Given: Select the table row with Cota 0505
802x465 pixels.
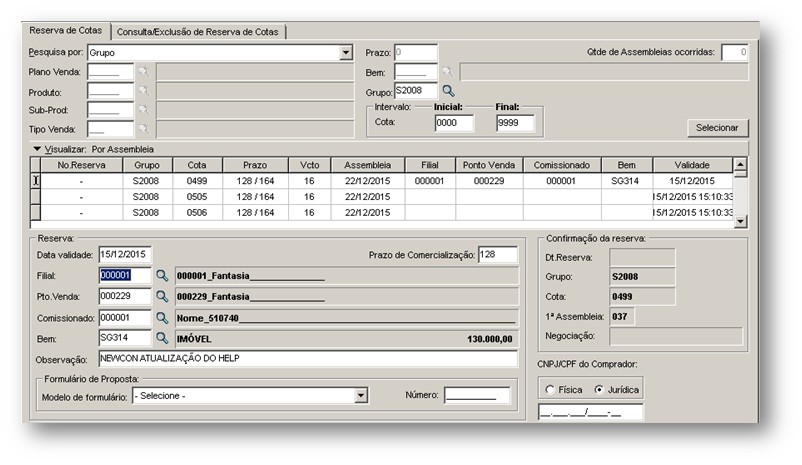Looking at the screenshot, I should [382, 197].
